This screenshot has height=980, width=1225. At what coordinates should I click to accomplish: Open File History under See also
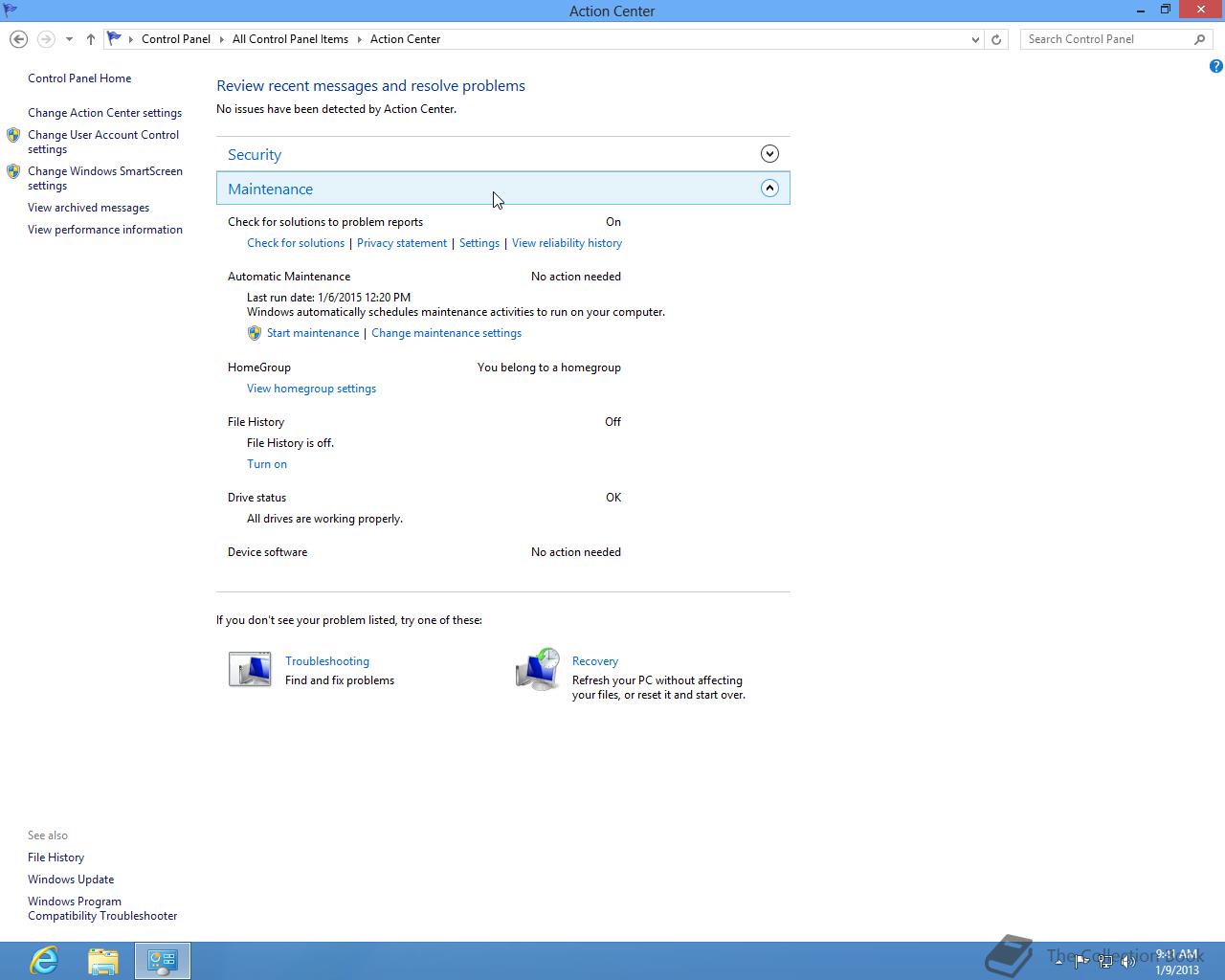[56, 857]
